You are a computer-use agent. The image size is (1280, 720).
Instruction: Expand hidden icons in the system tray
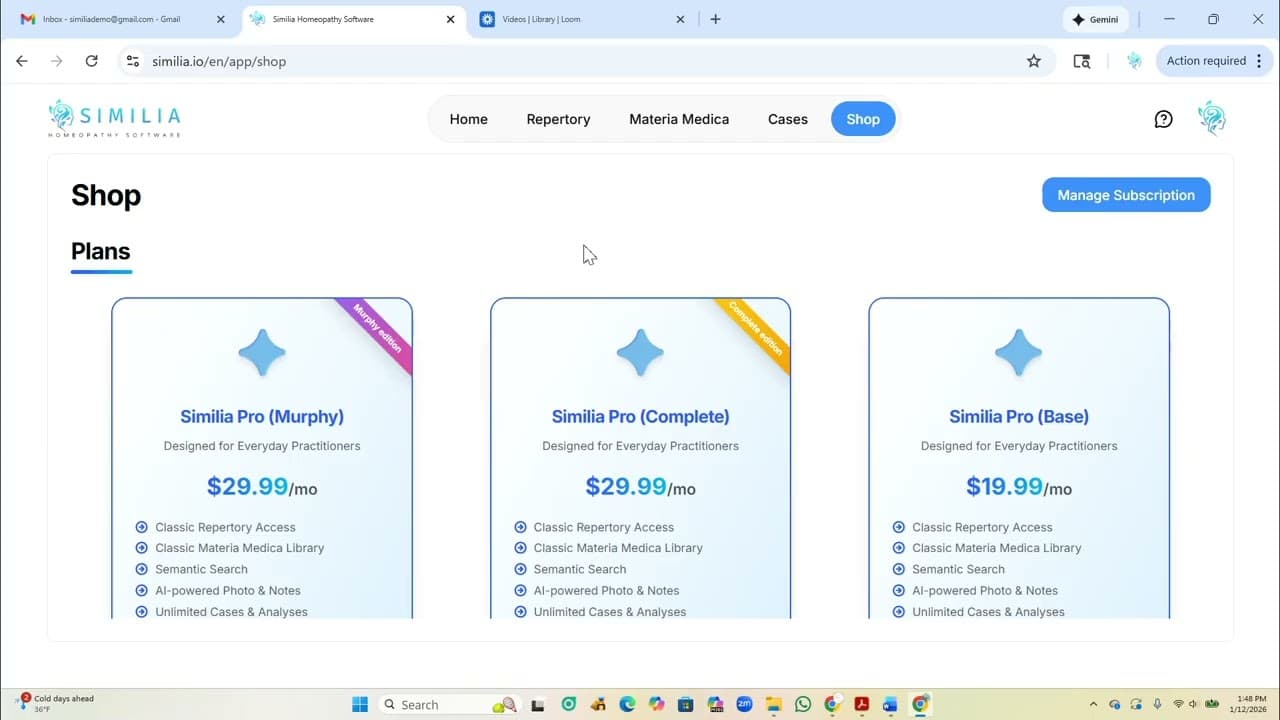pos(1094,704)
